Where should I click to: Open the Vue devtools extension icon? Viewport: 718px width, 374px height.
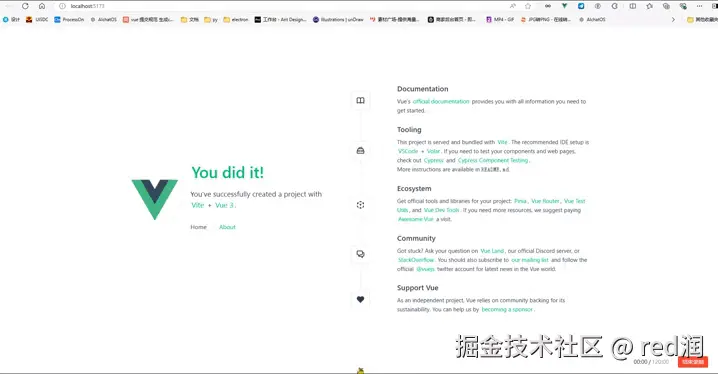[564, 6]
